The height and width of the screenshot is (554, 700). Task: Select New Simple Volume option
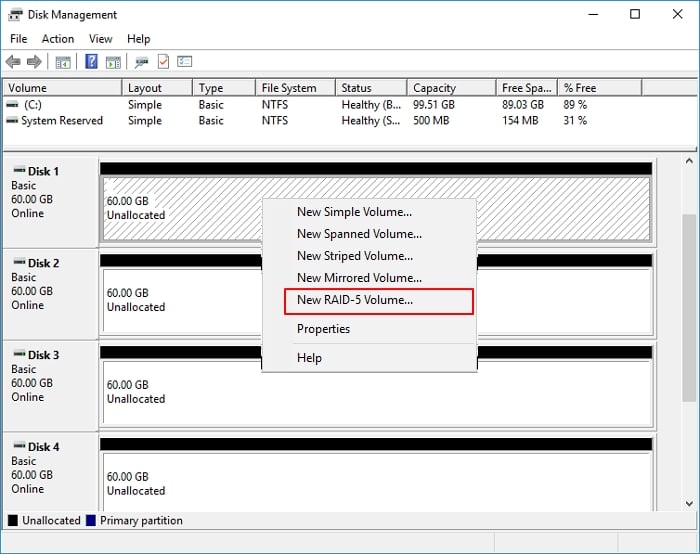pyautogui.click(x=354, y=212)
